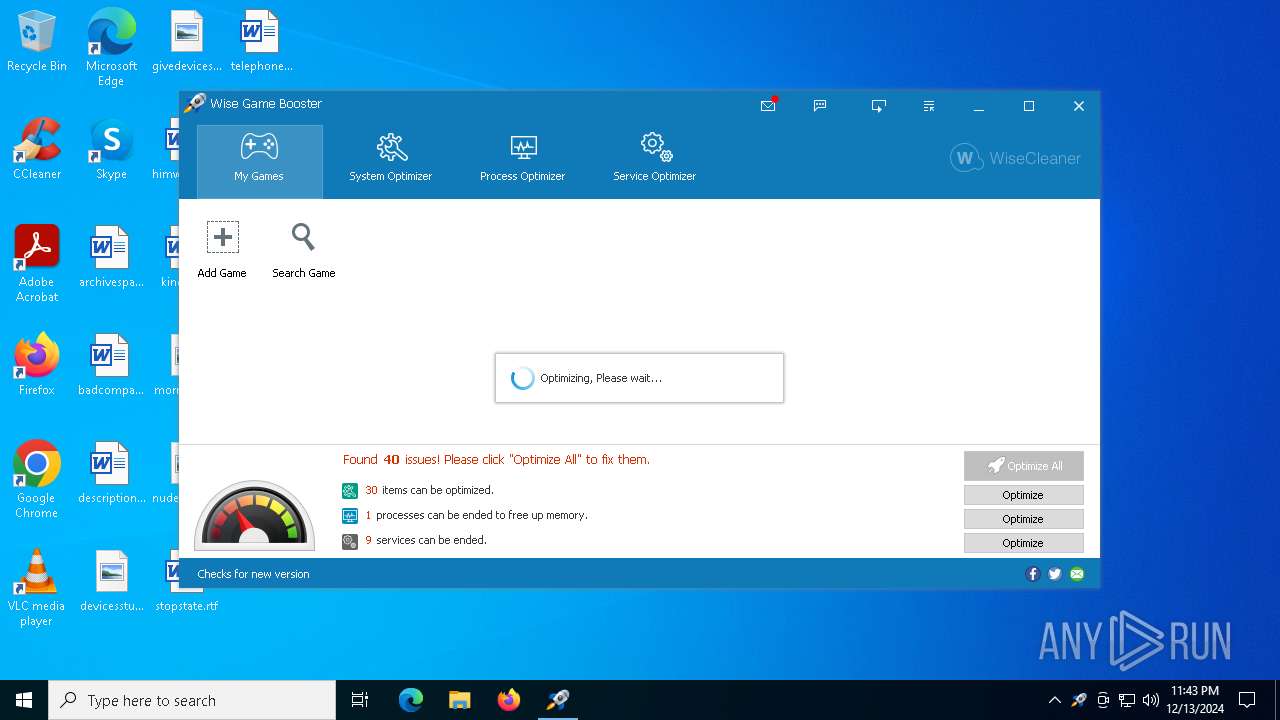Screen dimensions: 1280x720
Task: Click Optimize for processes row
Action: tap(1023, 519)
